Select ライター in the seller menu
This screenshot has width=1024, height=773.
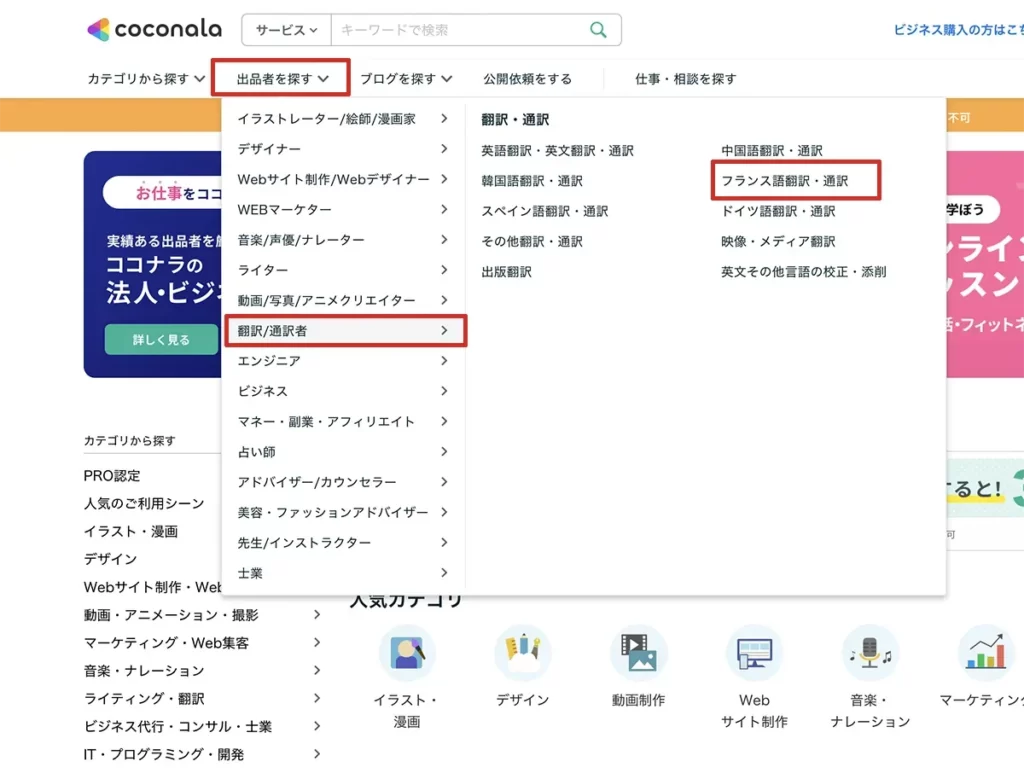click(x=344, y=270)
